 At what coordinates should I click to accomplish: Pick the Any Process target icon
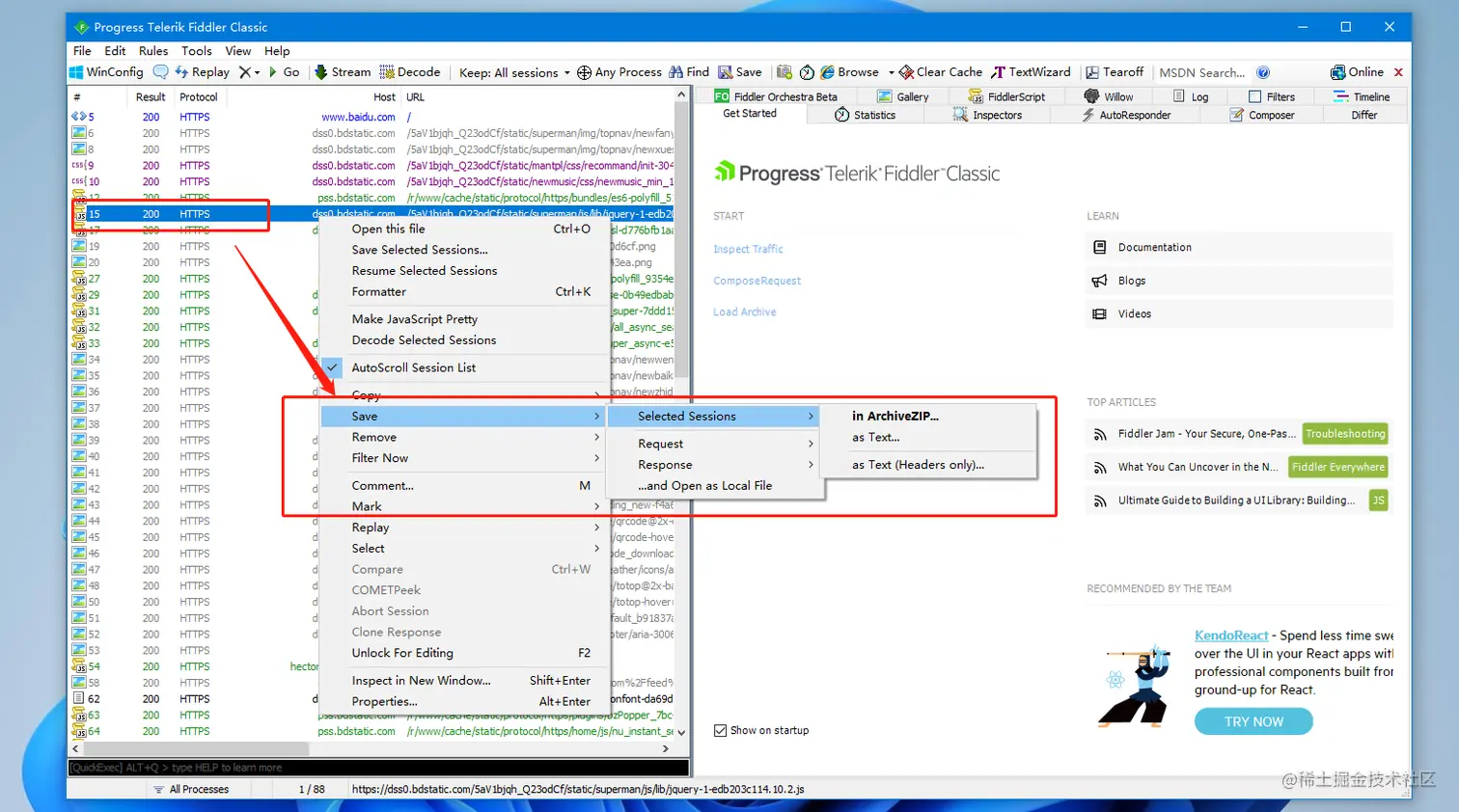point(584,72)
